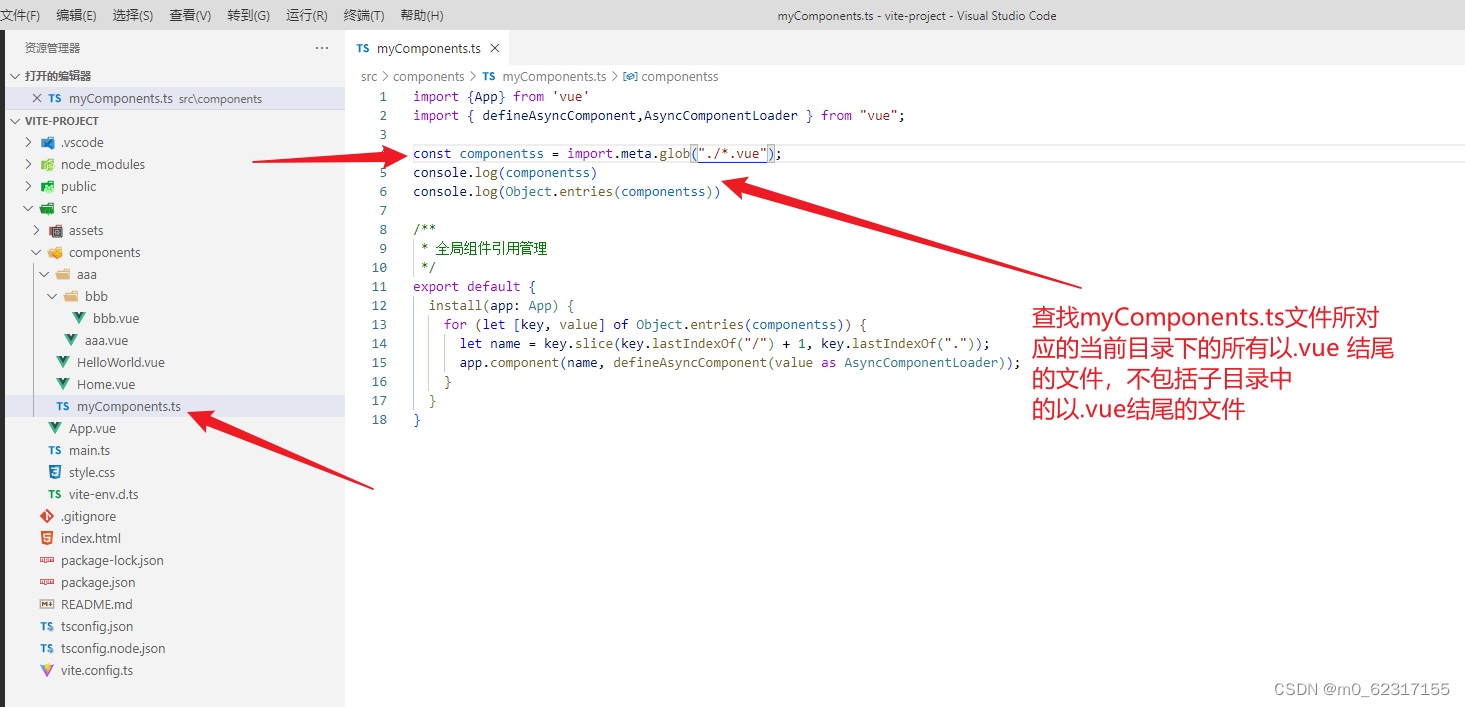Image resolution: width=1465 pixels, height=707 pixels.
Task: Click the public folder icon
Action: point(47,187)
